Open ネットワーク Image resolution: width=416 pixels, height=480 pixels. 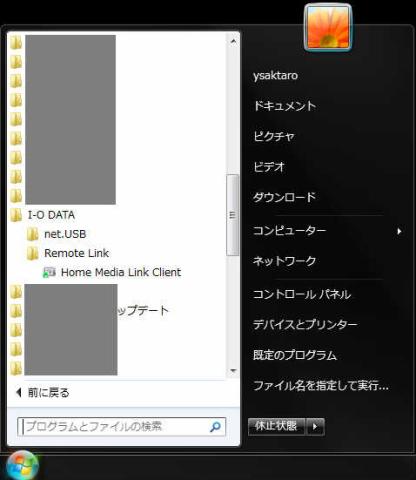pos(284,261)
